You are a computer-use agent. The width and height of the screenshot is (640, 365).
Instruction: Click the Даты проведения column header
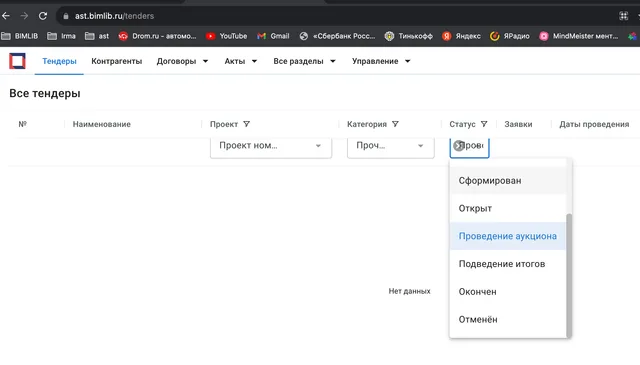pos(594,124)
